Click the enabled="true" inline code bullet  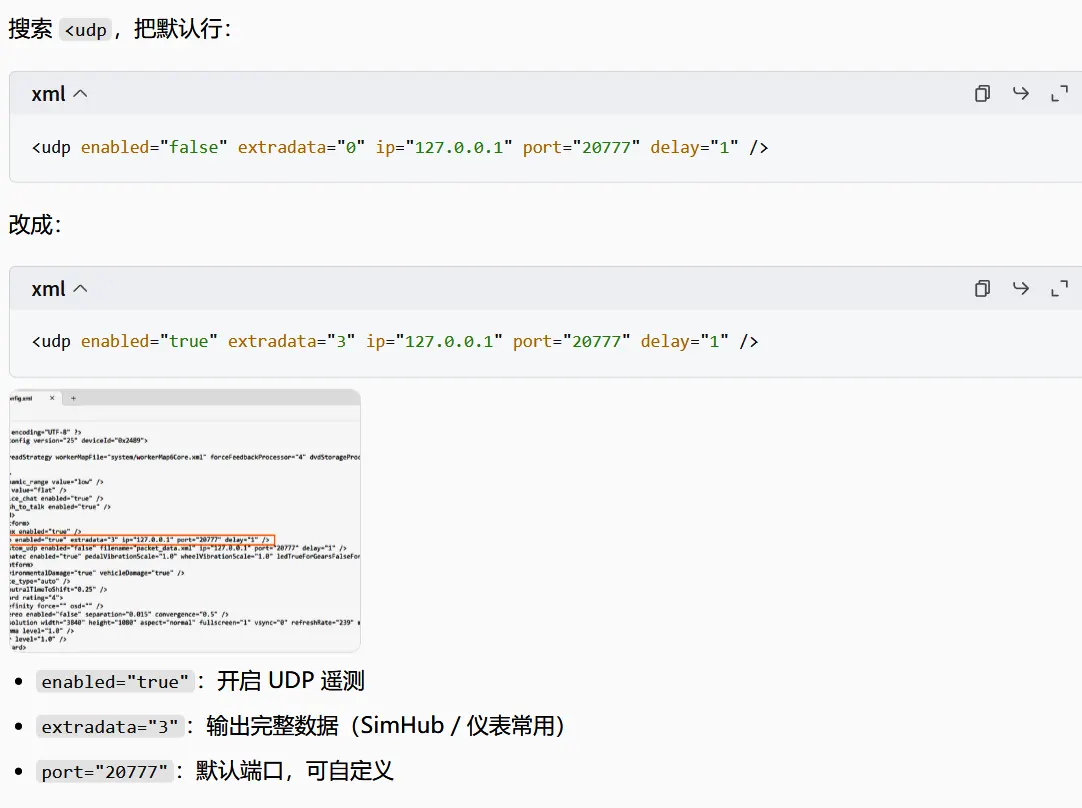click(115, 682)
